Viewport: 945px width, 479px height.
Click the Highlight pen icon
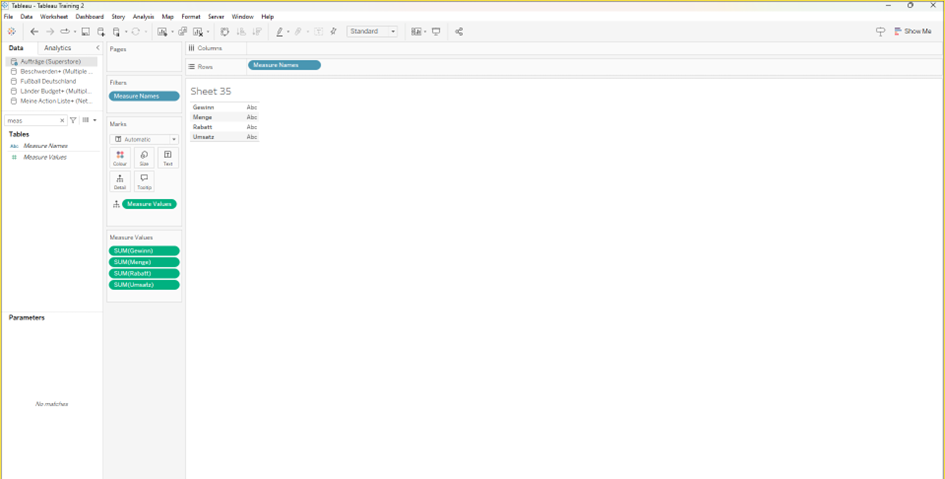[280, 31]
